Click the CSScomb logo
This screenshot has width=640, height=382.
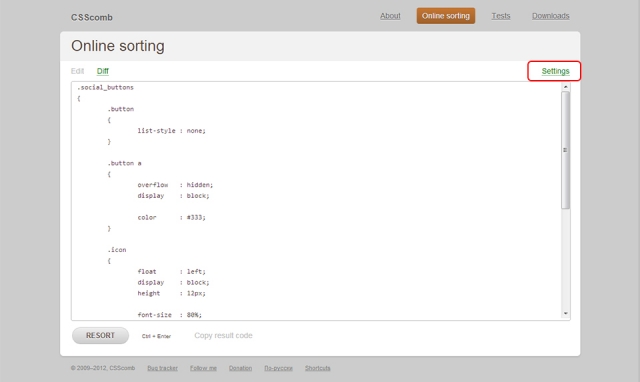pyautogui.click(x=92, y=17)
